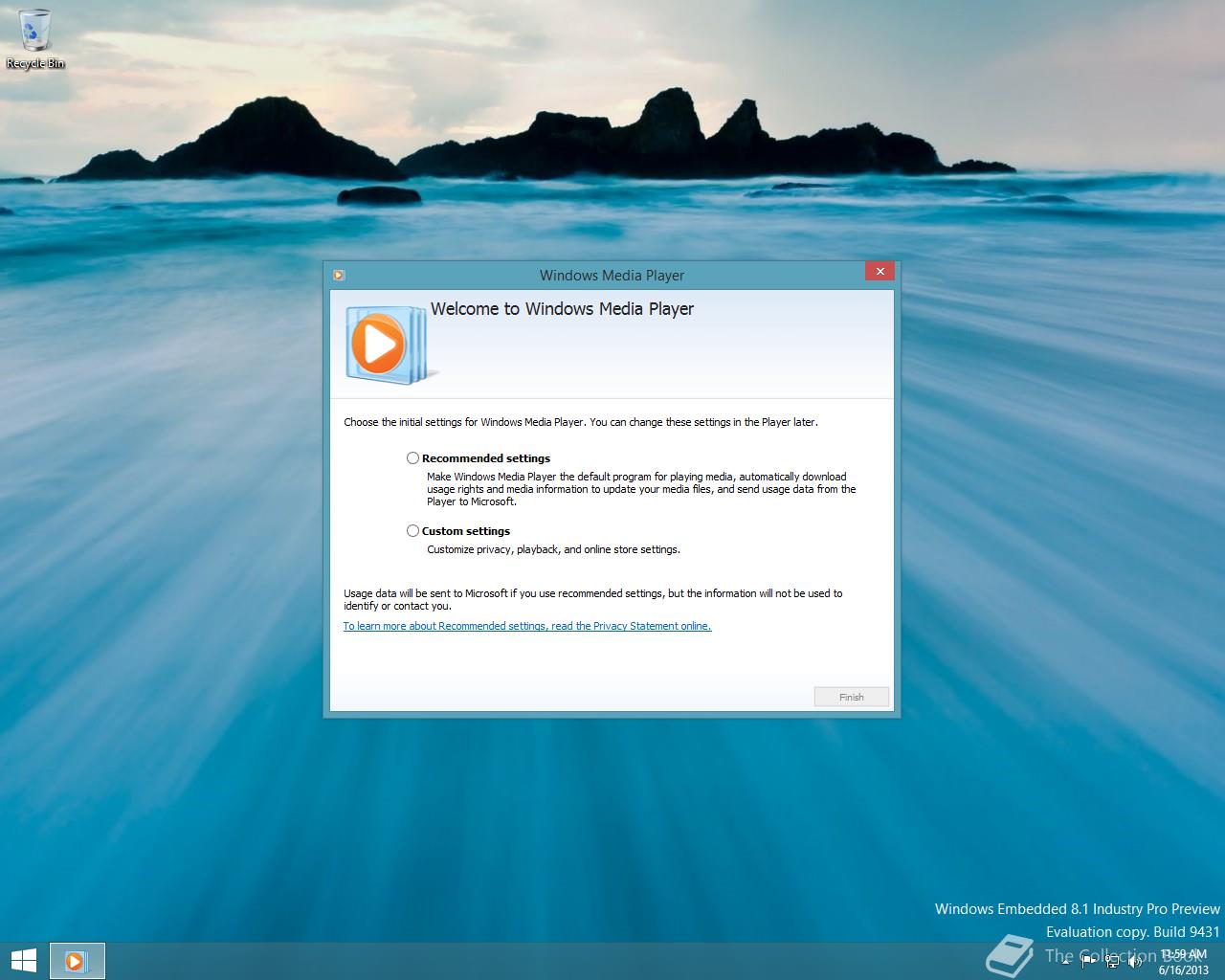
Task: Open the Privacy Statement online link
Action: pyautogui.click(x=527, y=626)
